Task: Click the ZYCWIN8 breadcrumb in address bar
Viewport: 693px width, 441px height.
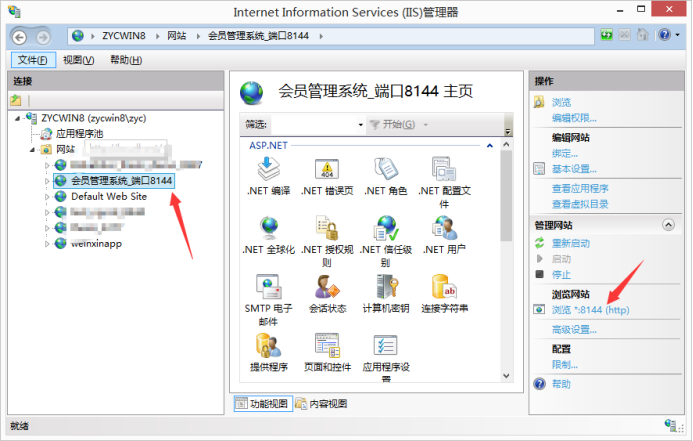Action: click(124, 36)
